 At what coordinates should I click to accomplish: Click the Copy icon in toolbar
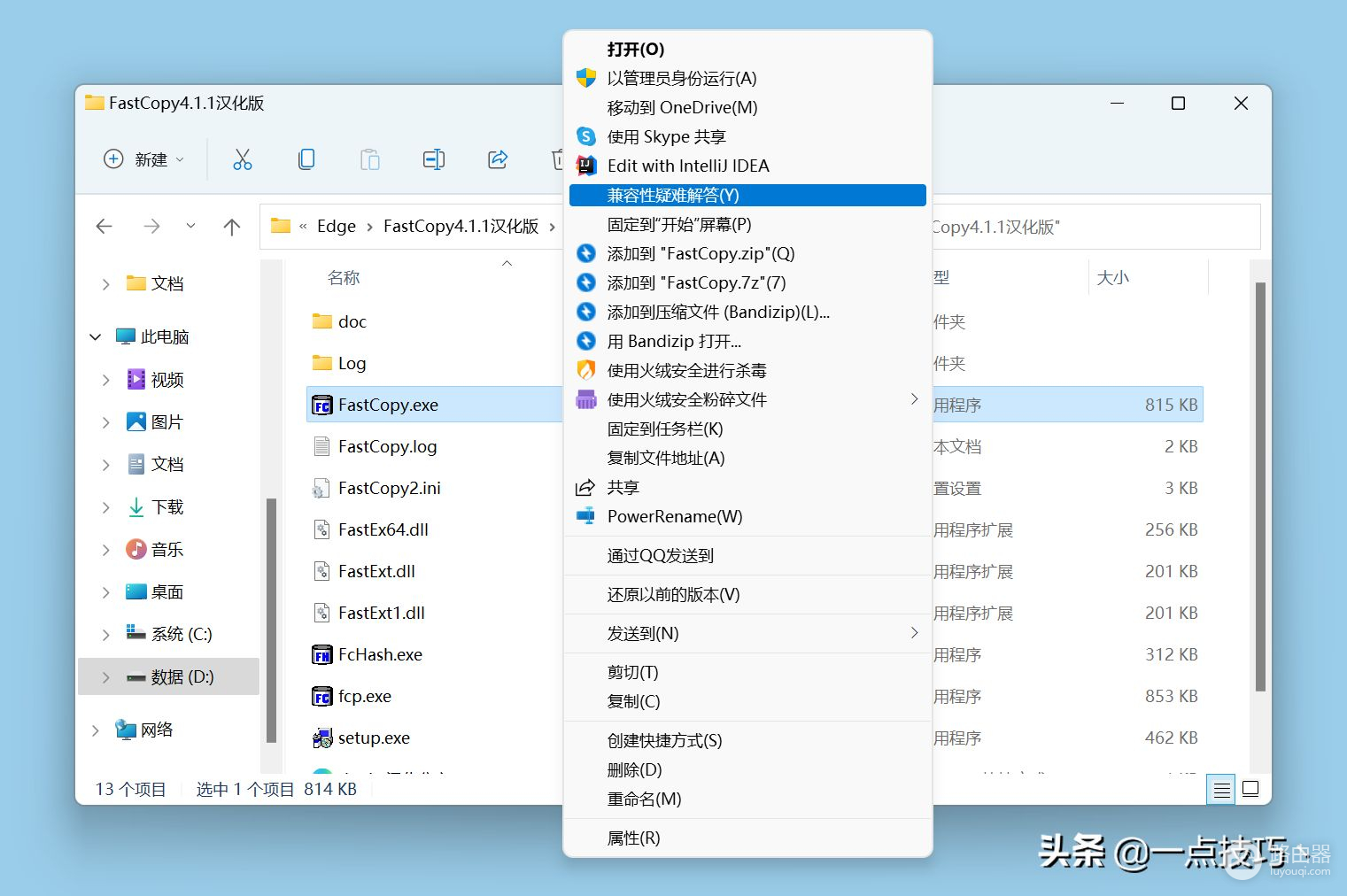click(x=306, y=159)
